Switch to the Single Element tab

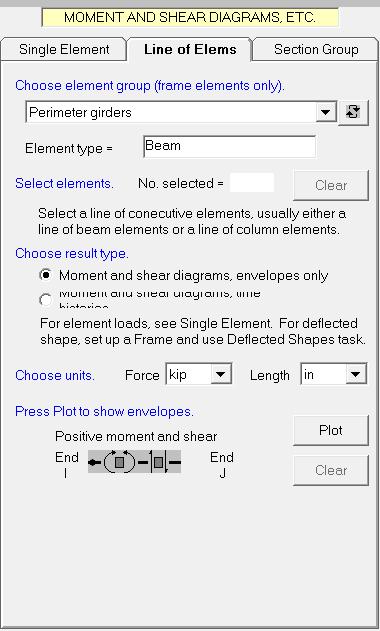[64, 49]
